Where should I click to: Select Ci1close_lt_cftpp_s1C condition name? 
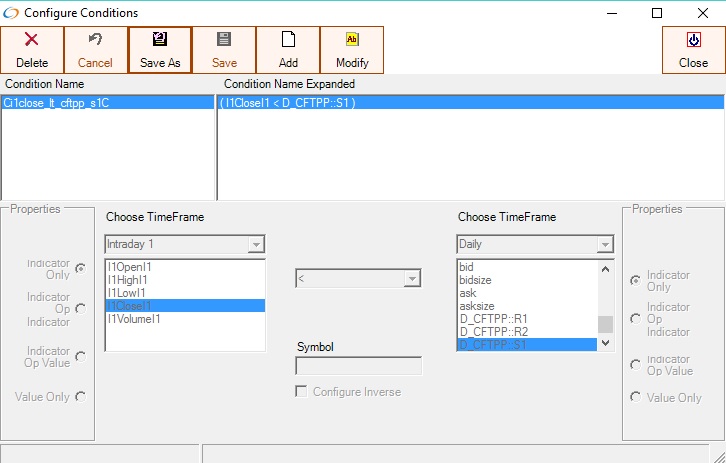pyautogui.click(x=56, y=102)
